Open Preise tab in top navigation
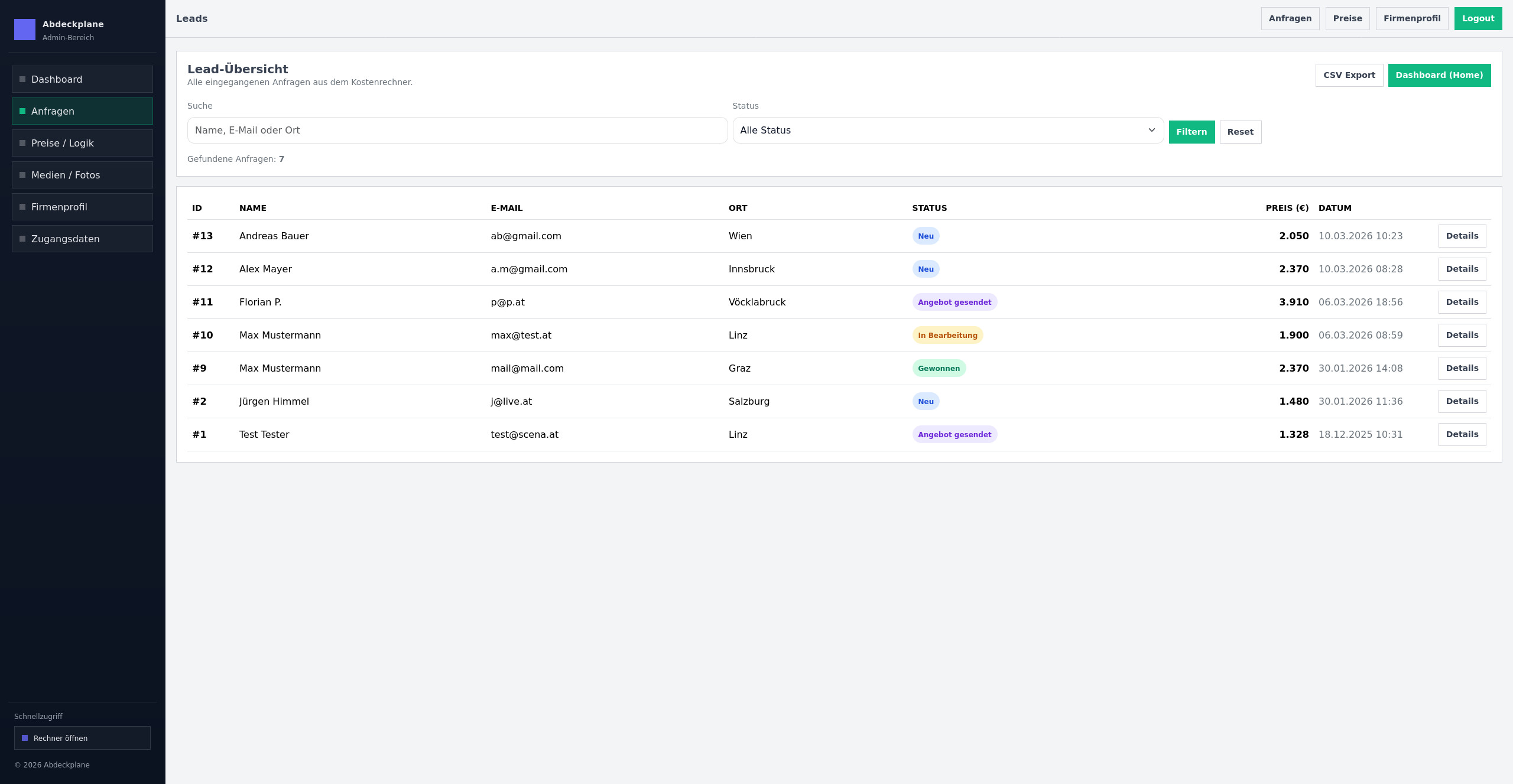The width and height of the screenshot is (1513, 784). 1347,18
